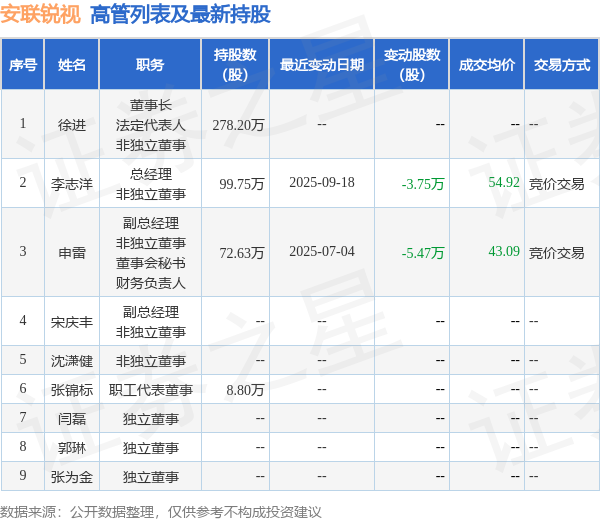Click the name 徐进 in row one
This screenshot has height=521, width=600.
pos(72,125)
